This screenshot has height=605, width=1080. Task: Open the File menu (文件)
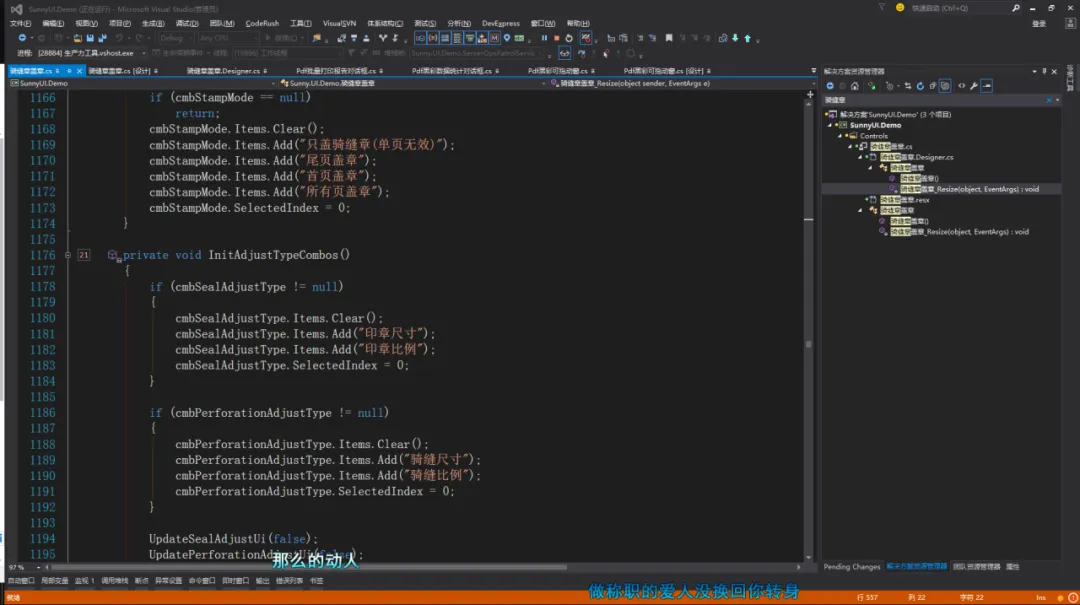(x=20, y=23)
